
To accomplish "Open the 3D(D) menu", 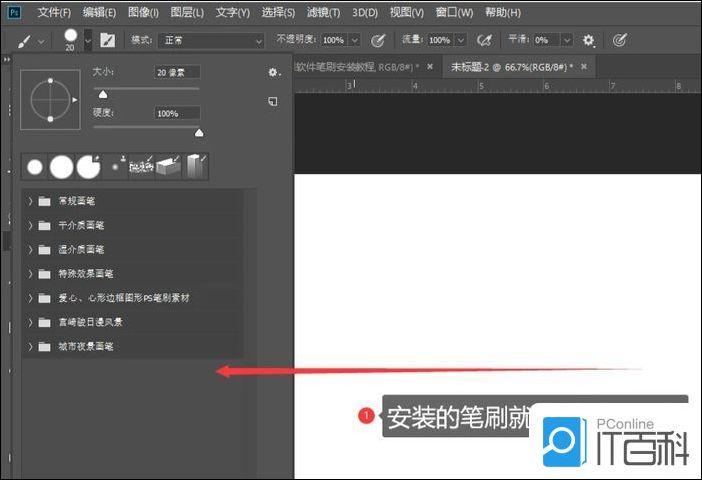I will pyautogui.click(x=365, y=13).
